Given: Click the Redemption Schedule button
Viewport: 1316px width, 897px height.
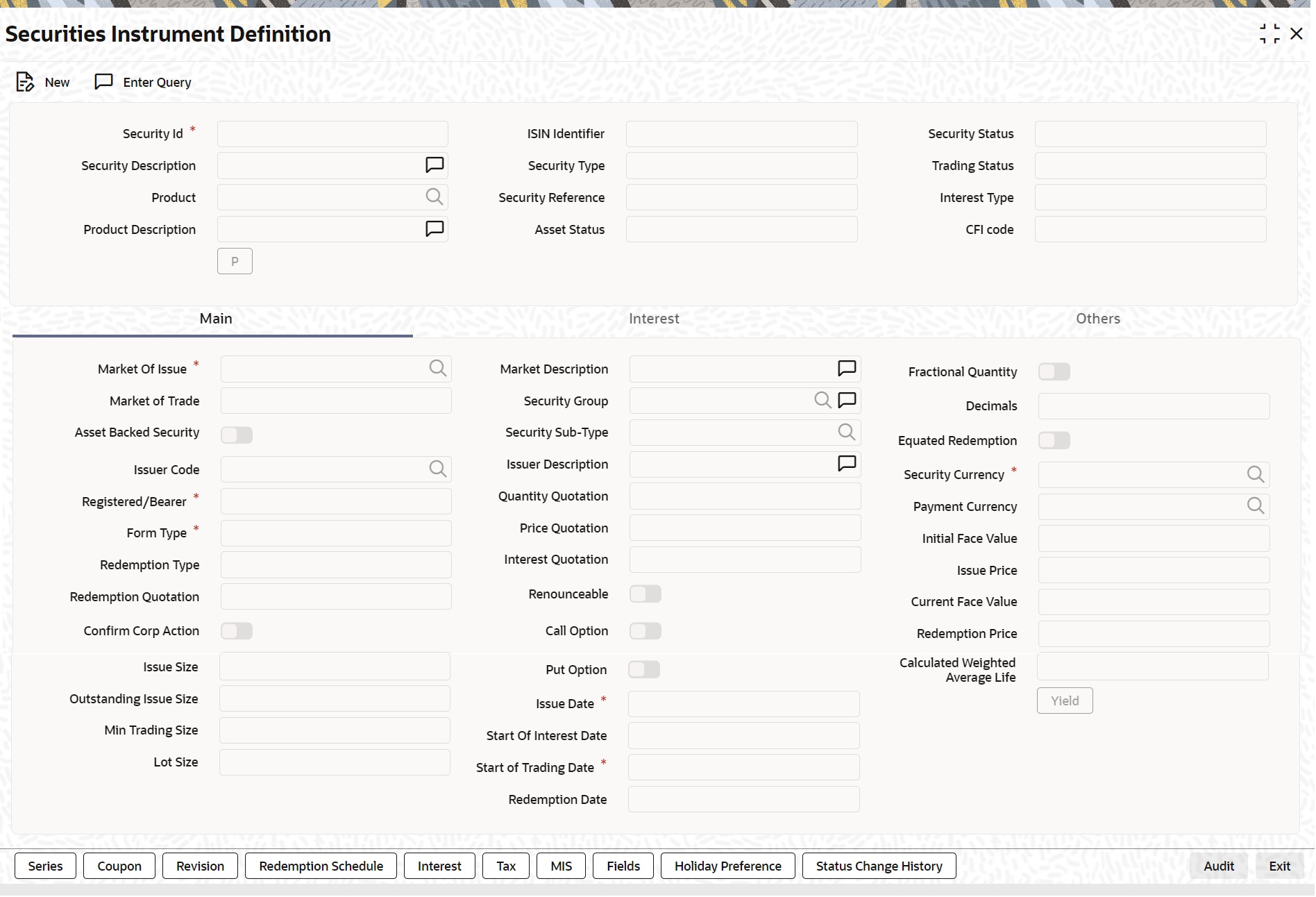Looking at the screenshot, I should [x=321, y=866].
